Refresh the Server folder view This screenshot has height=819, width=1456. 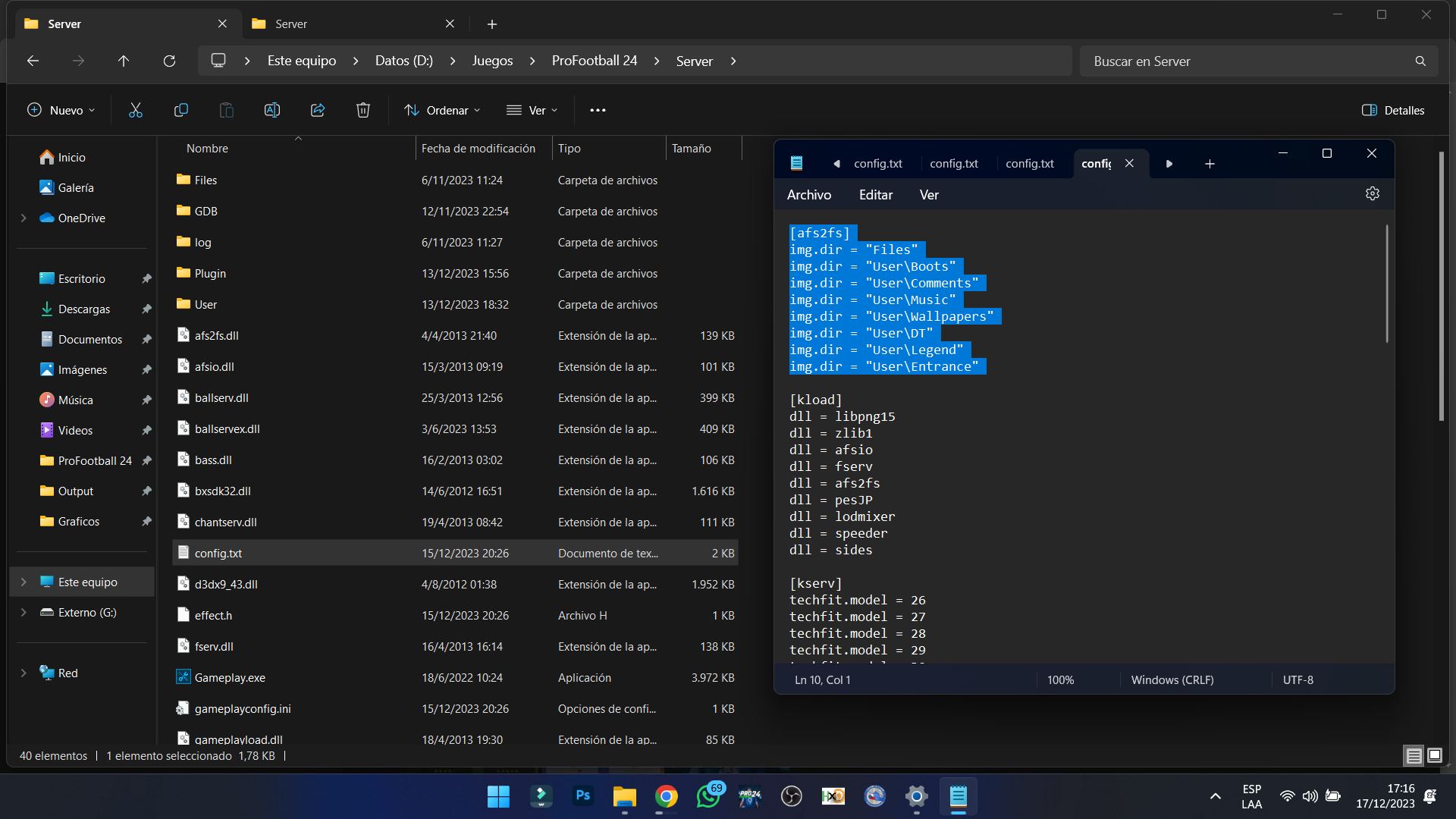[169, 61]
